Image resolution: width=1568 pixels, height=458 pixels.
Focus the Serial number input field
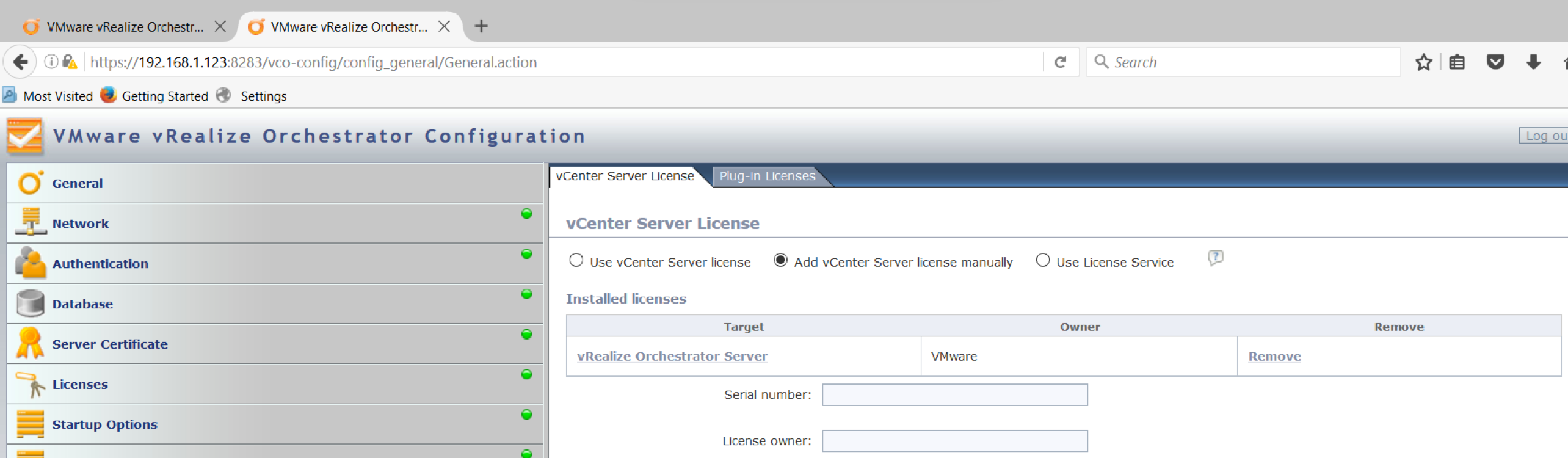[x=955, y=394]
